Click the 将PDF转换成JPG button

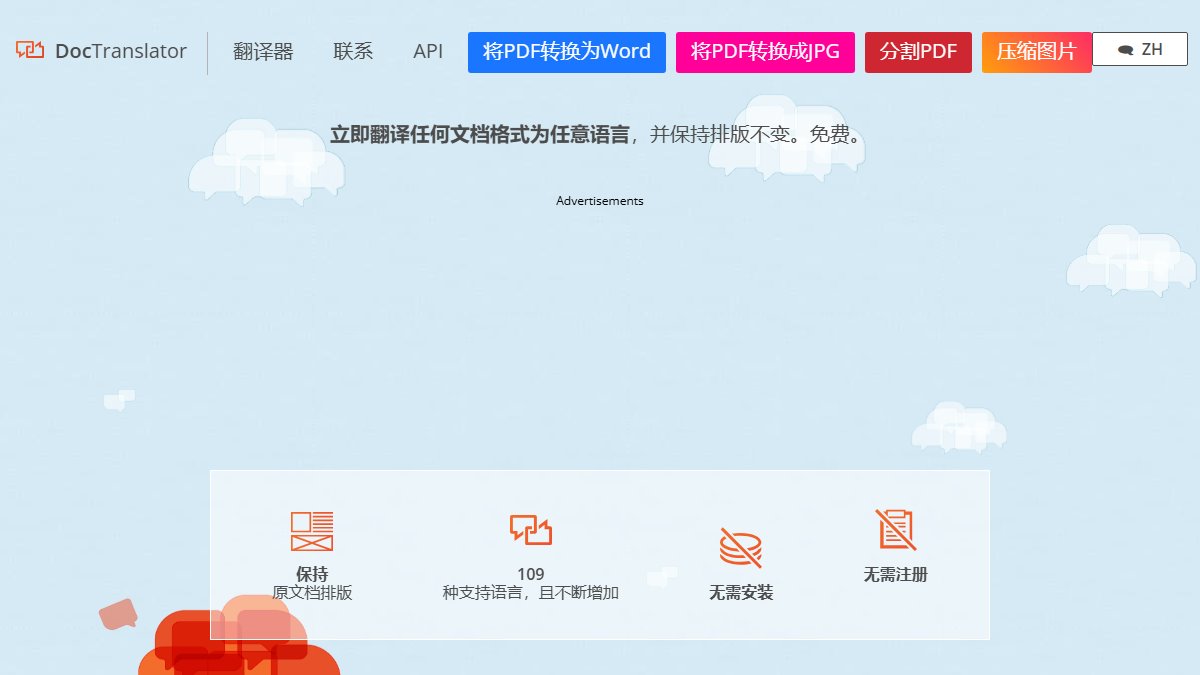[765, 52]
